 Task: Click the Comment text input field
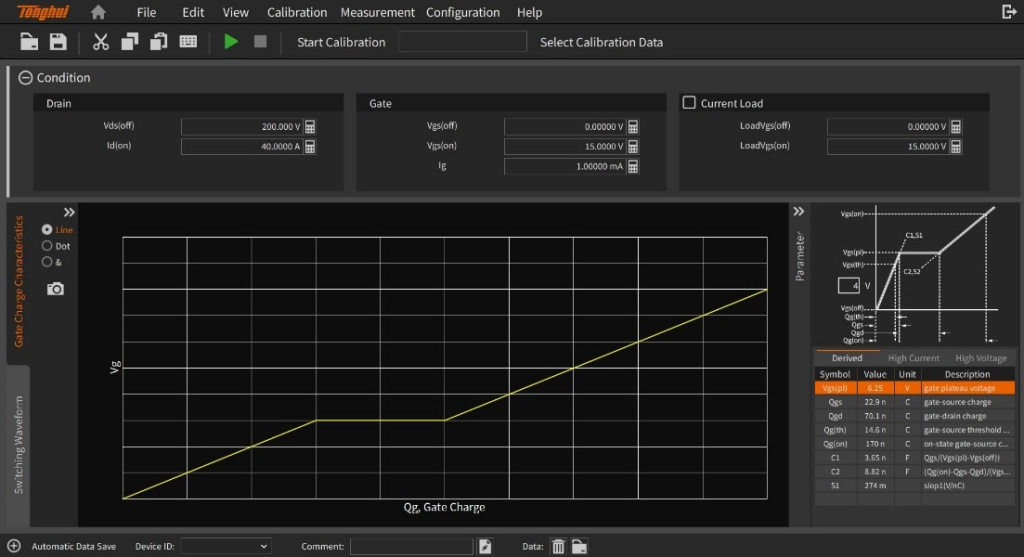[x=411, y=546]
